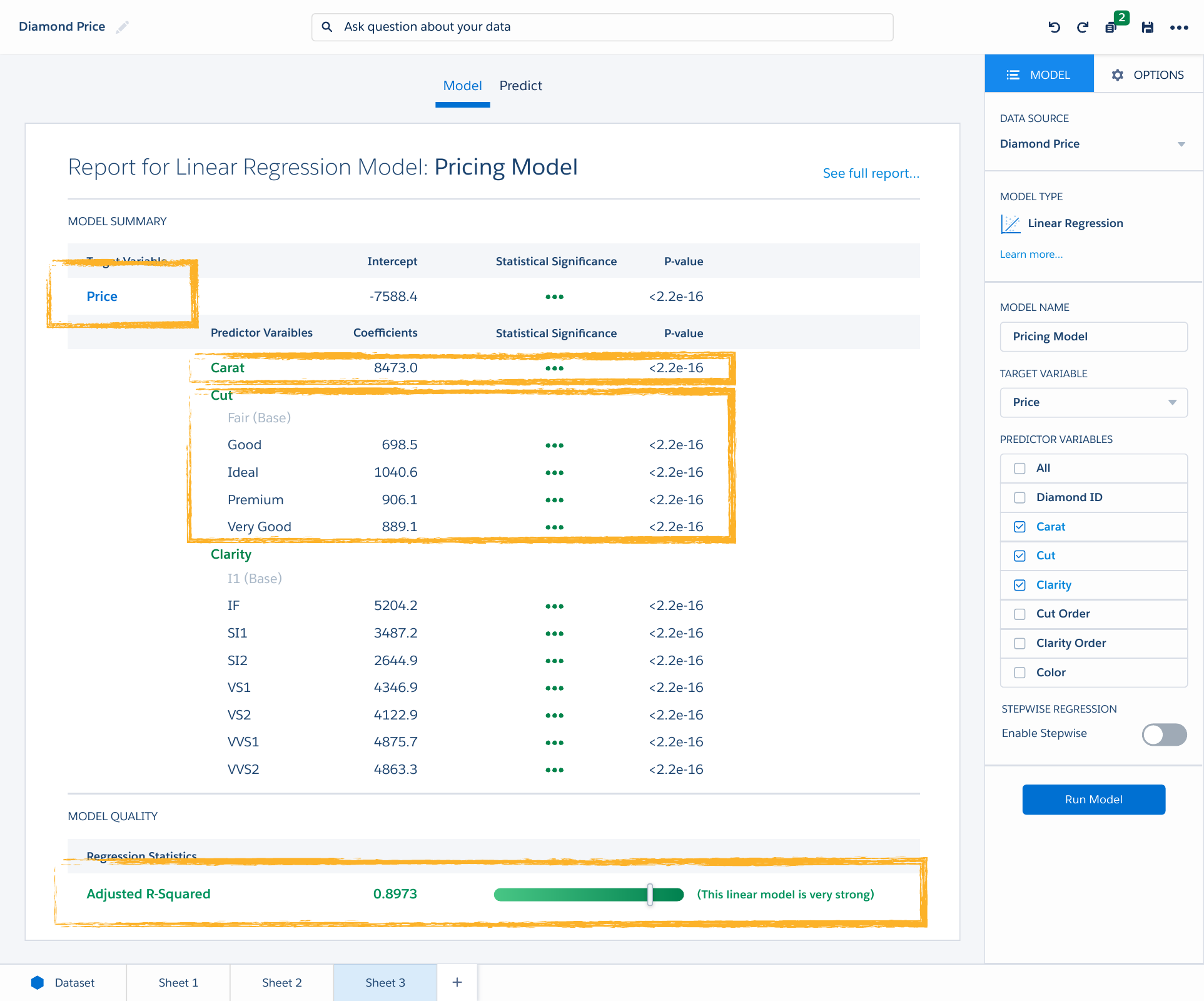Click the SI2 coefficient 2644.9
Viewport: 1204px width, 1001px height.
pos(395,661)
